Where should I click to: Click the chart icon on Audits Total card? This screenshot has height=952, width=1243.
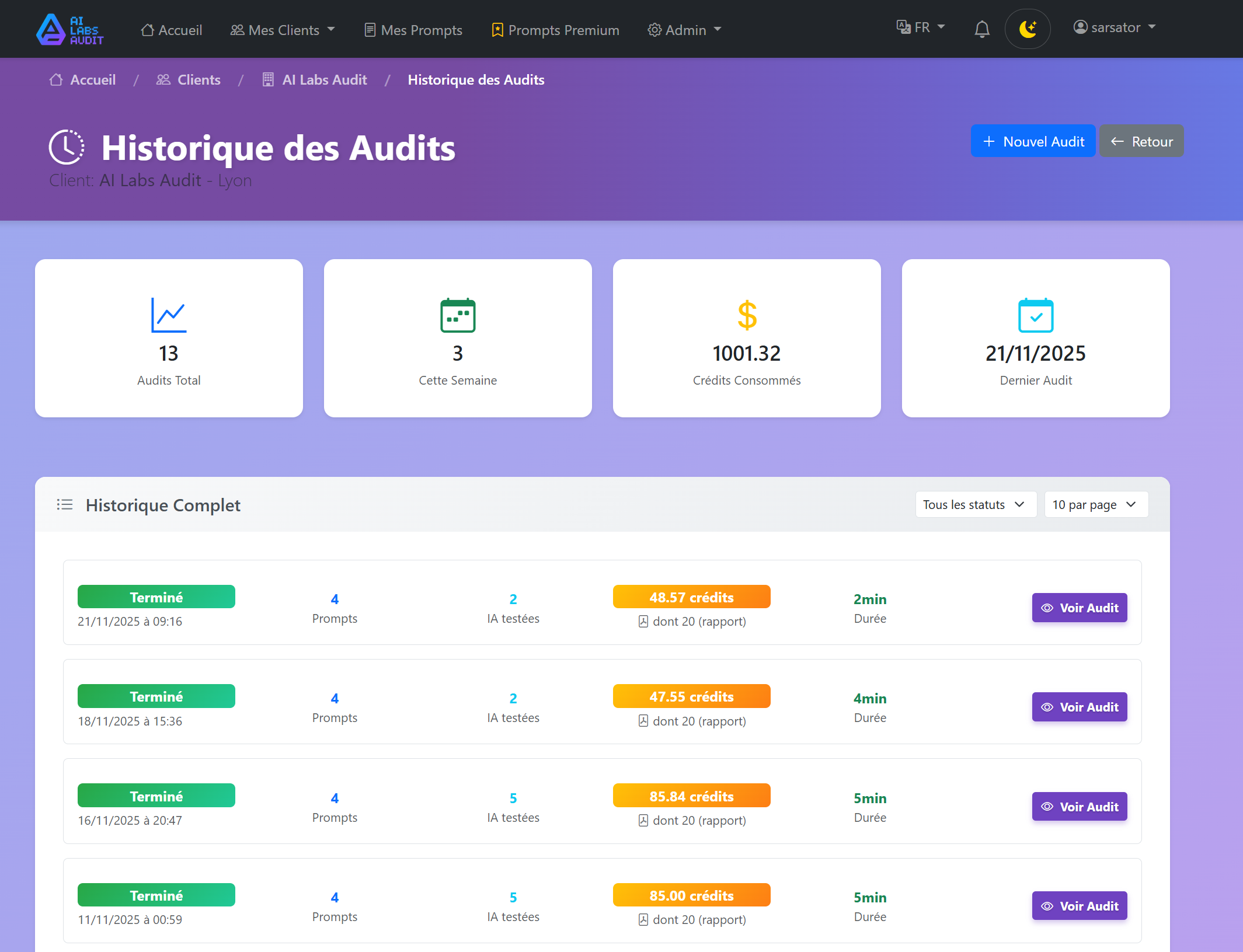[169, 315]
